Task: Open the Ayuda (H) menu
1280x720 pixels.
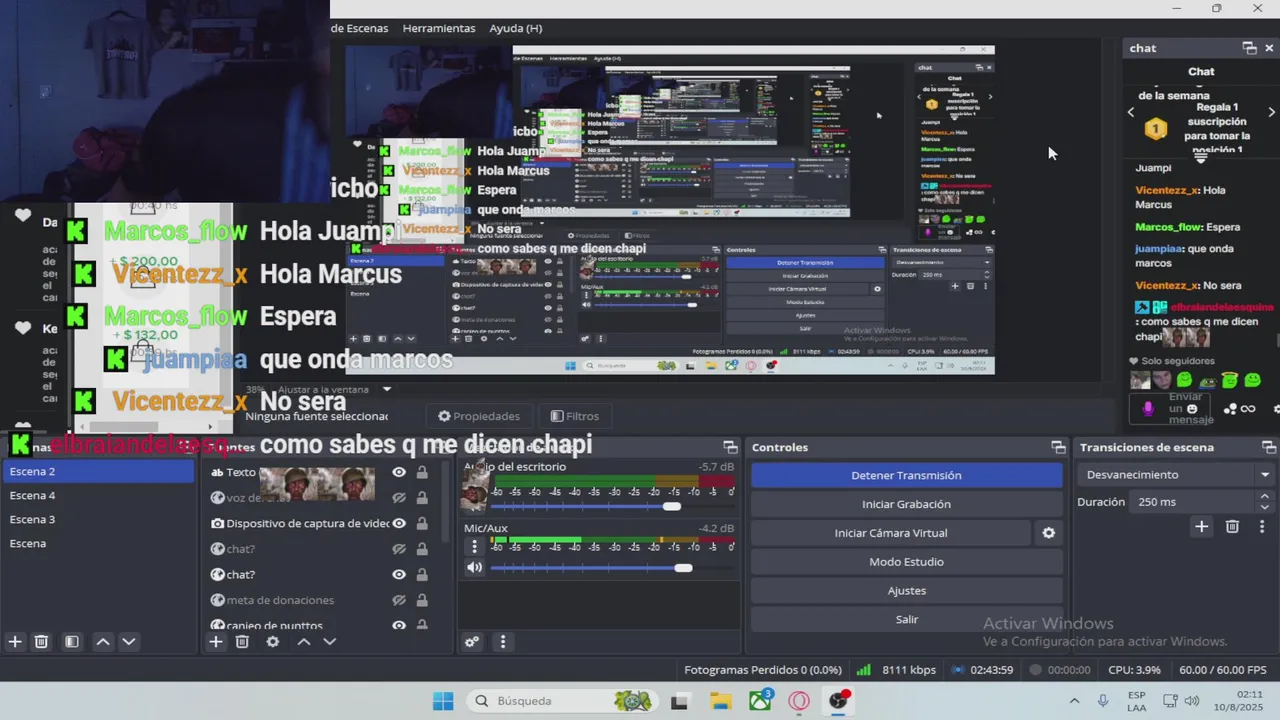Action: pos(516,28)
